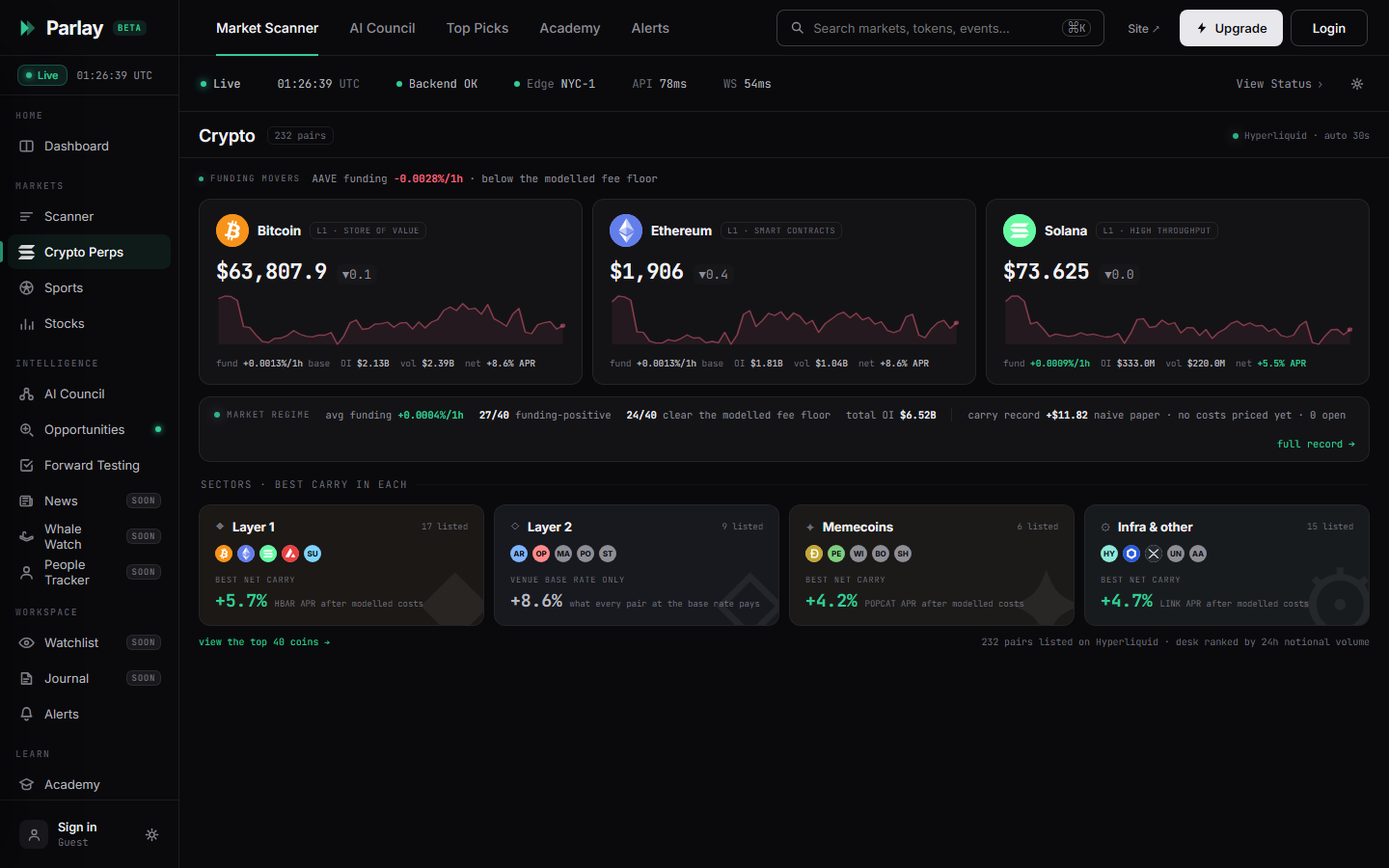This screenshot has width=1389, height=868.
Task: Click the AR token icon in Layer 2
Action: 519,554
